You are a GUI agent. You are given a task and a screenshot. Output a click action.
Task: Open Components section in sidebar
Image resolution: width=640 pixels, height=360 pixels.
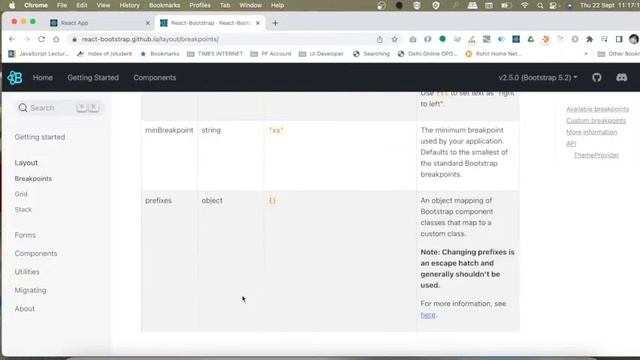click(x=36, y=253)
